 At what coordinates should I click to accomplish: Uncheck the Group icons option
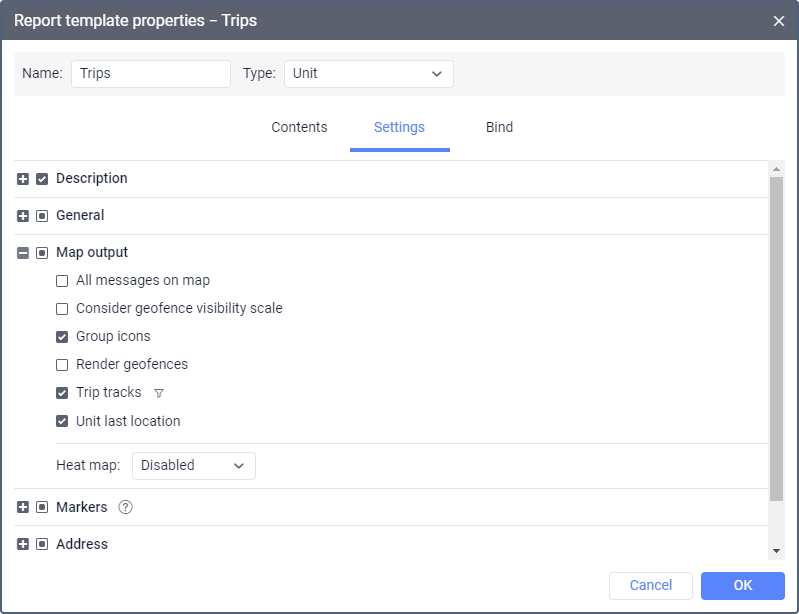point(62,337)
